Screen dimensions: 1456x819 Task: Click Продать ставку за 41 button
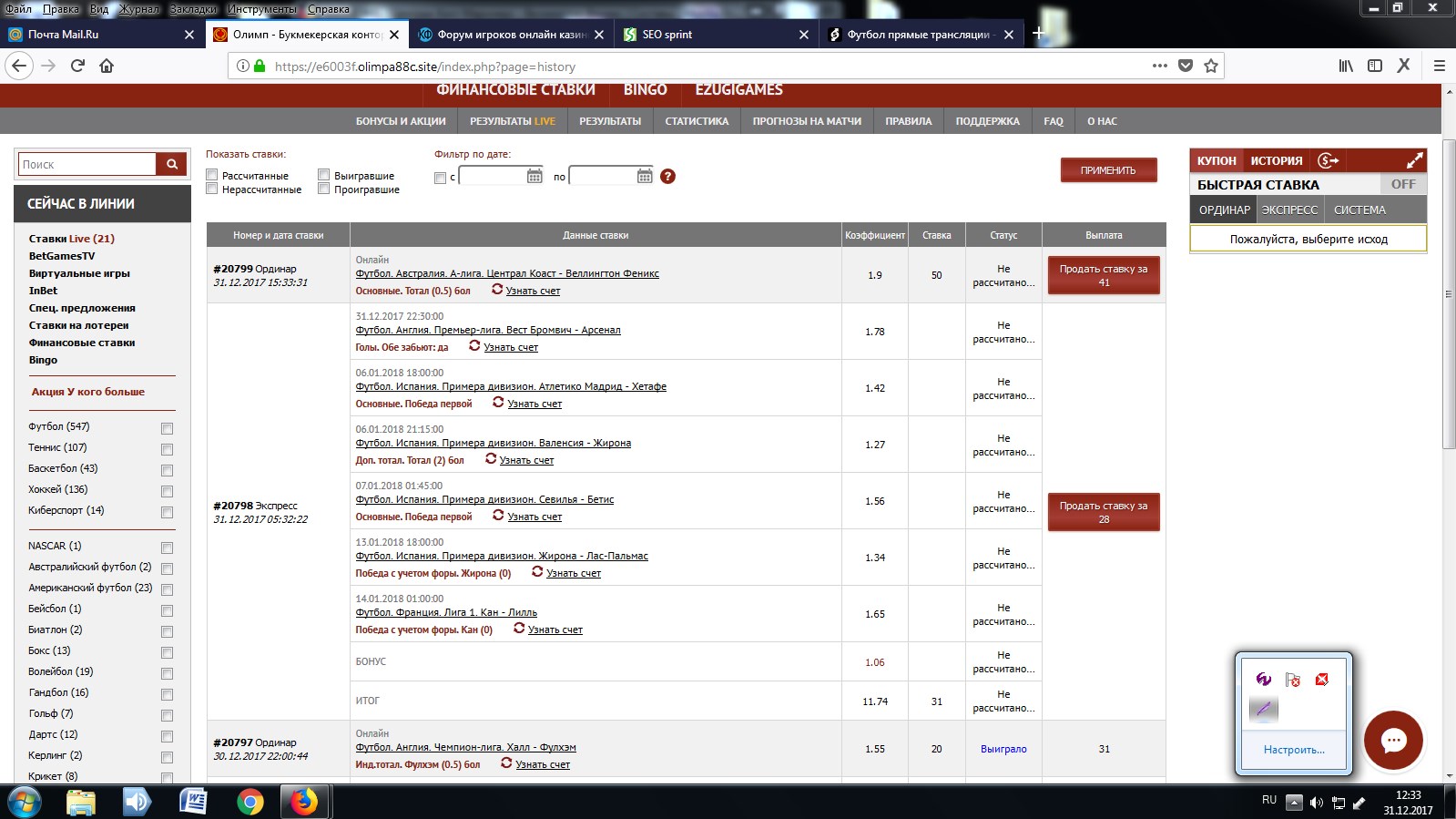tap(1104, 275)
